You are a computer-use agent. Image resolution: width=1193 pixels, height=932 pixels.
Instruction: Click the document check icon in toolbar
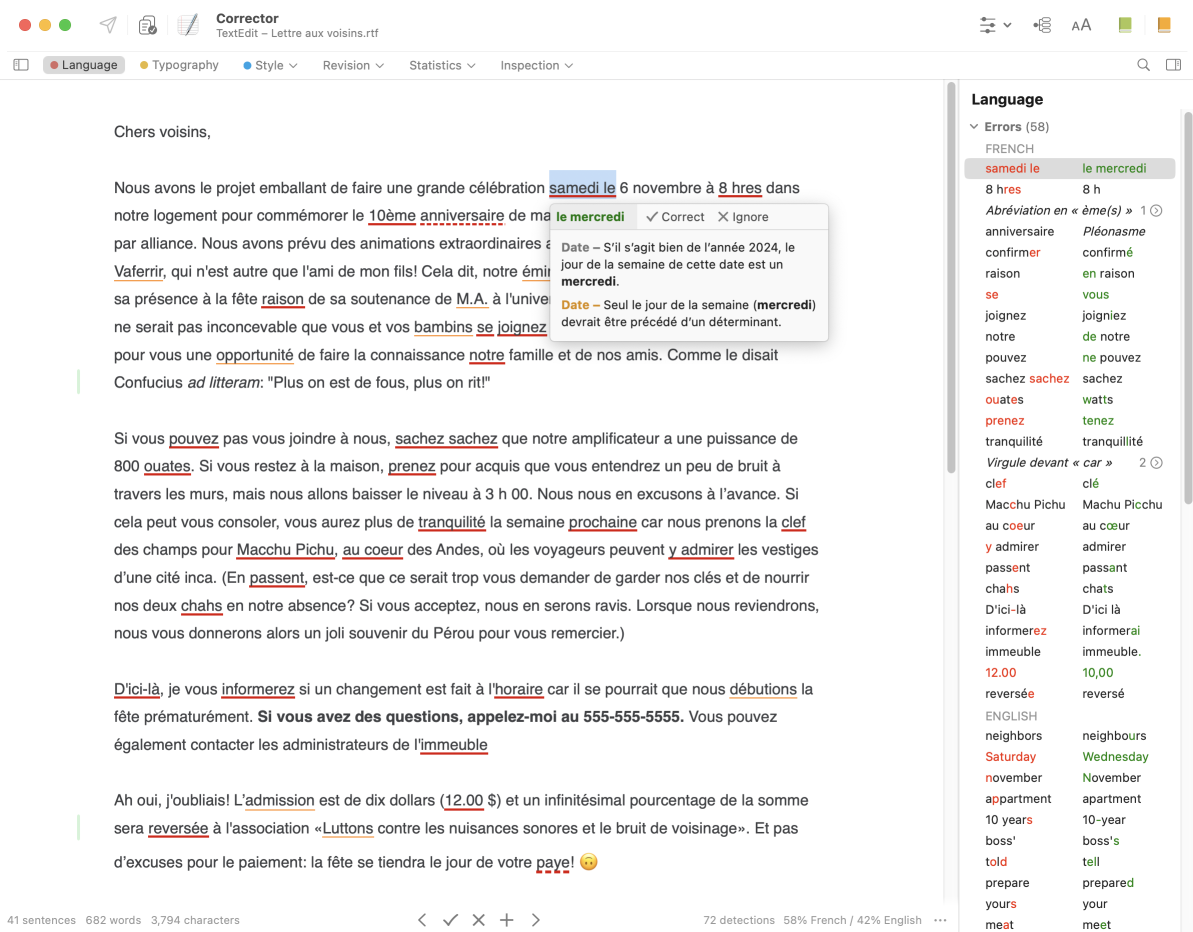coord(148,25)
